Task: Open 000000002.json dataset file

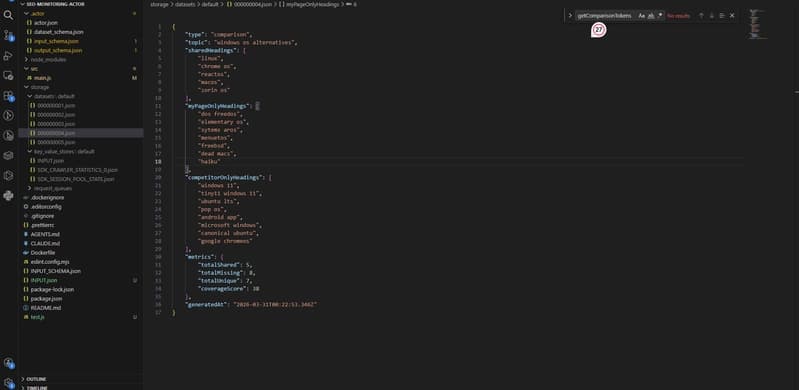Action: click(56, 115)
